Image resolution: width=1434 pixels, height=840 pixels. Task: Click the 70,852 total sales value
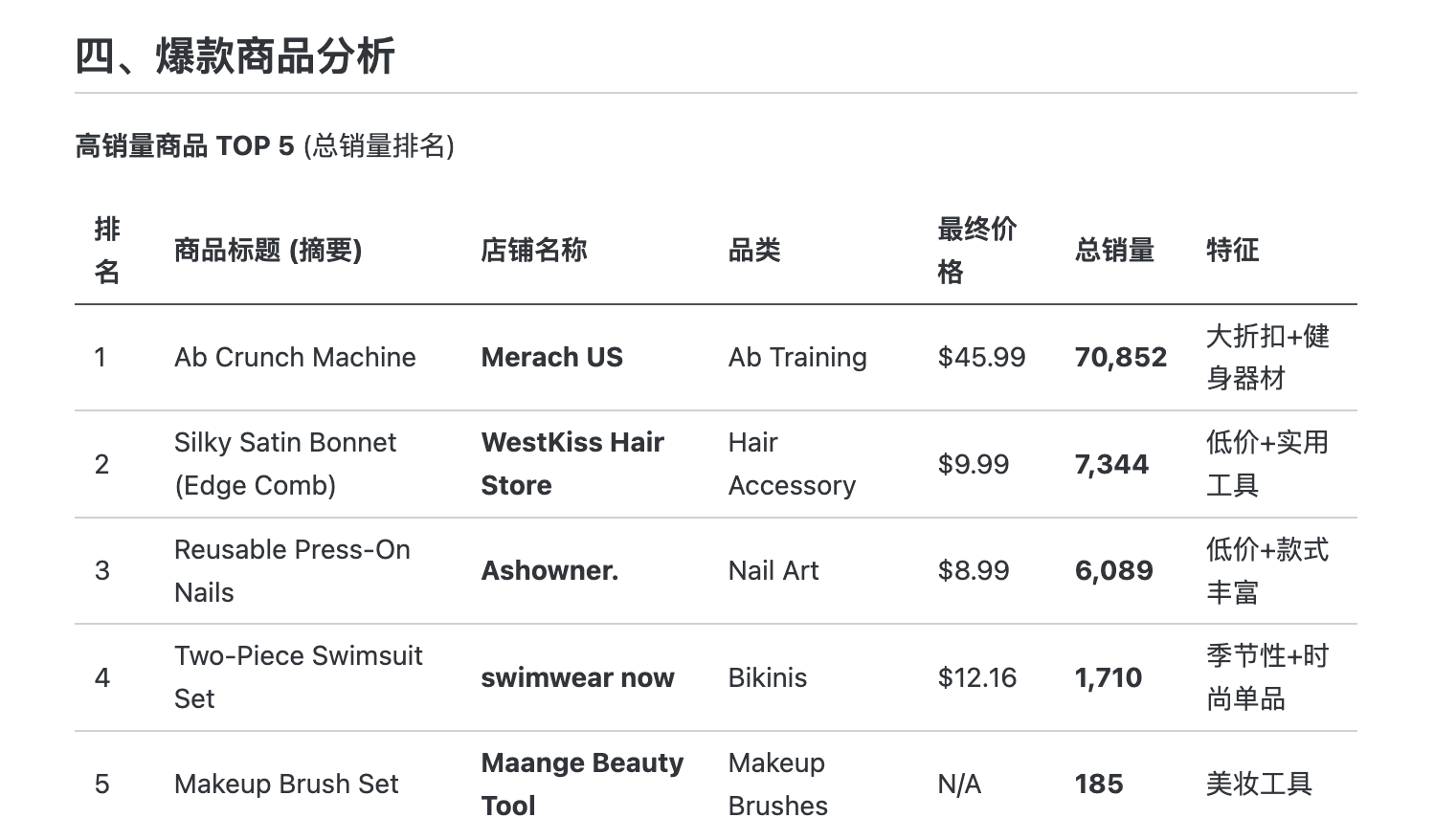pyautogui.click(x=1121, y=358)
